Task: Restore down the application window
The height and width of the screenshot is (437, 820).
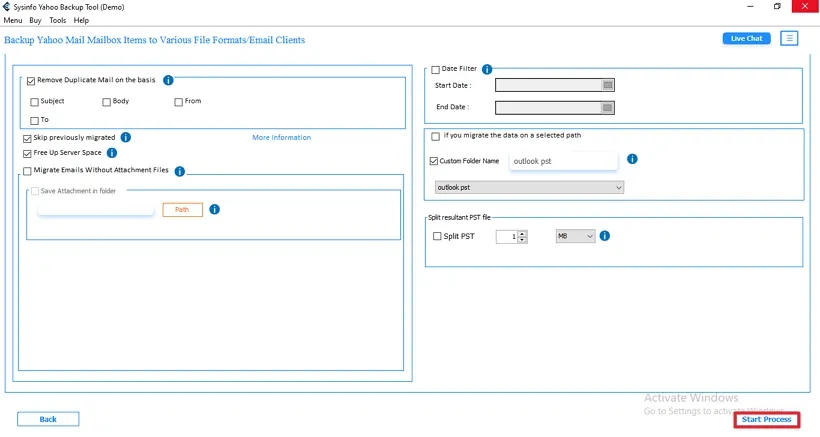Action: [x=777, y=6]
